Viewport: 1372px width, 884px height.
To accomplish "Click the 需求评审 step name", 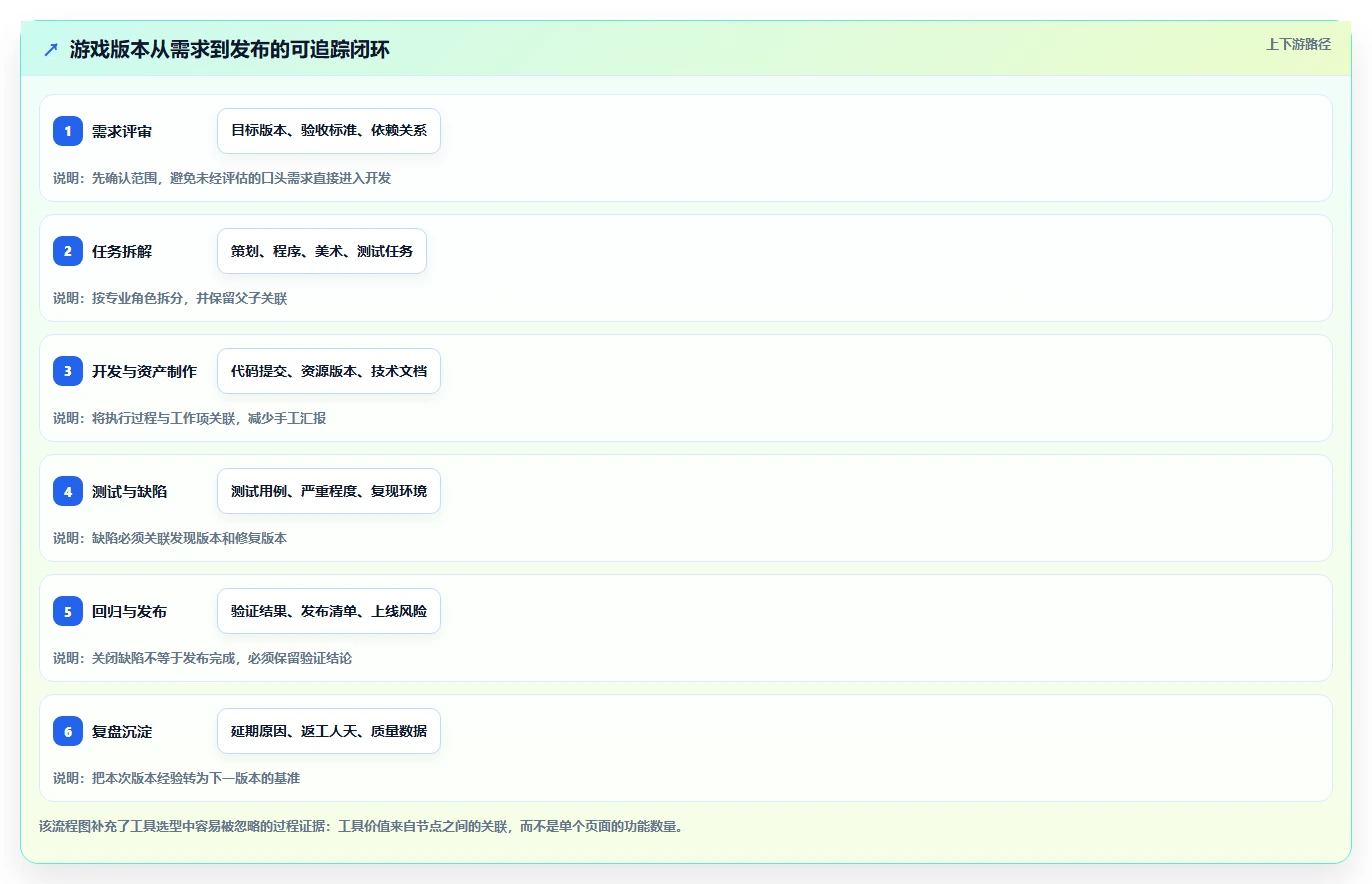I will pos(122,131).
